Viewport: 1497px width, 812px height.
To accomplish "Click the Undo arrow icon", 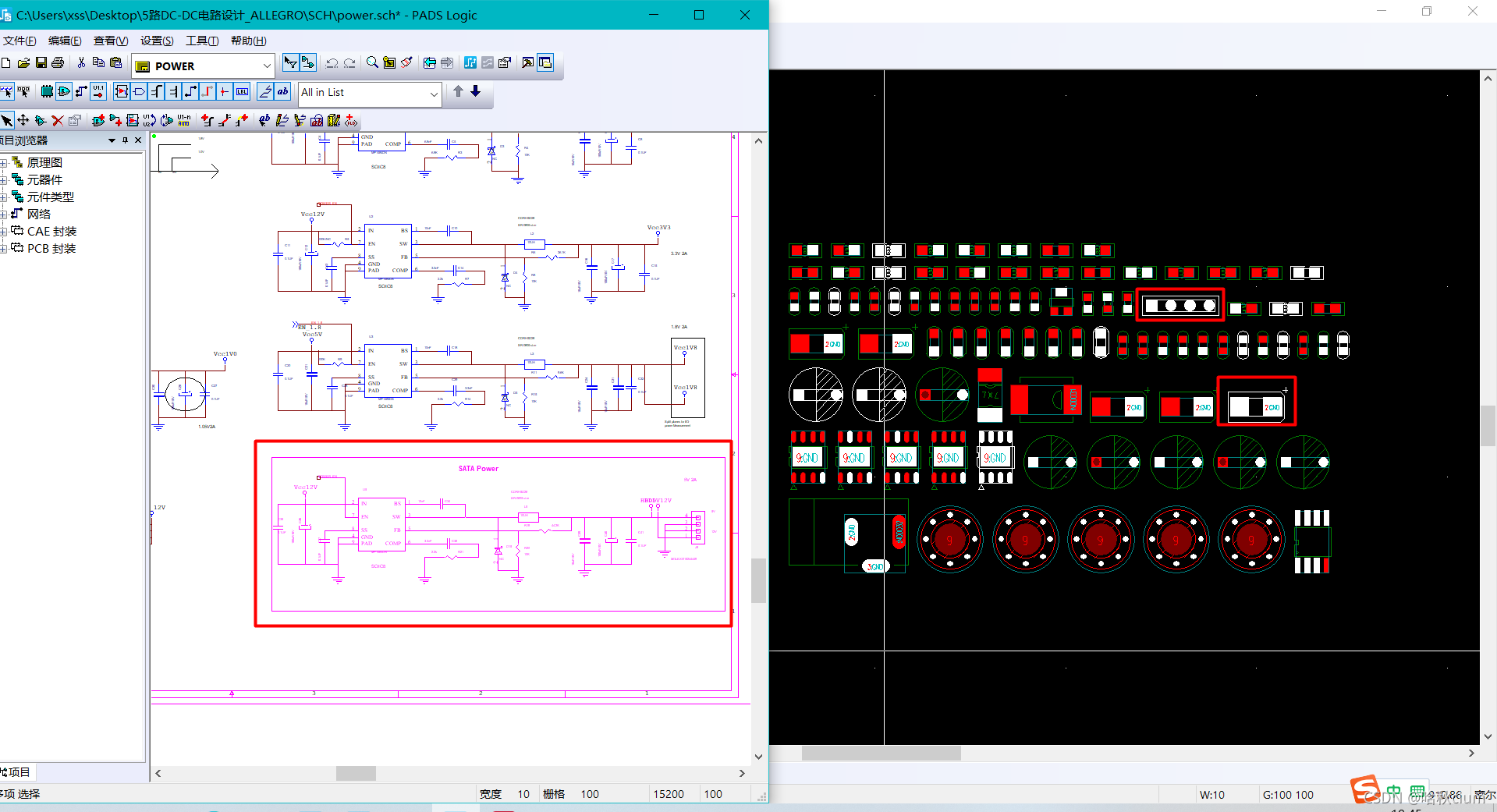I will pos(332,63).
